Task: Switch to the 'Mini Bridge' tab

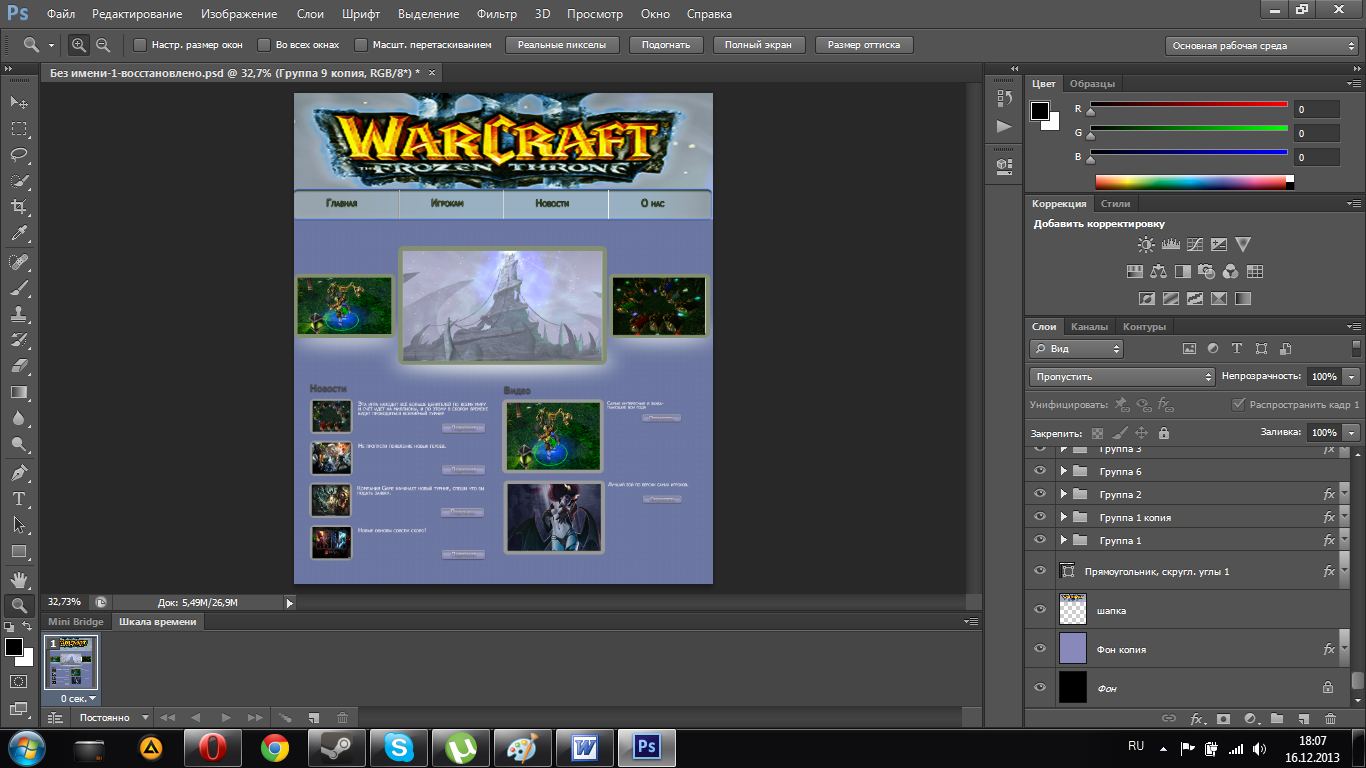Action: (x=76, y=622)
